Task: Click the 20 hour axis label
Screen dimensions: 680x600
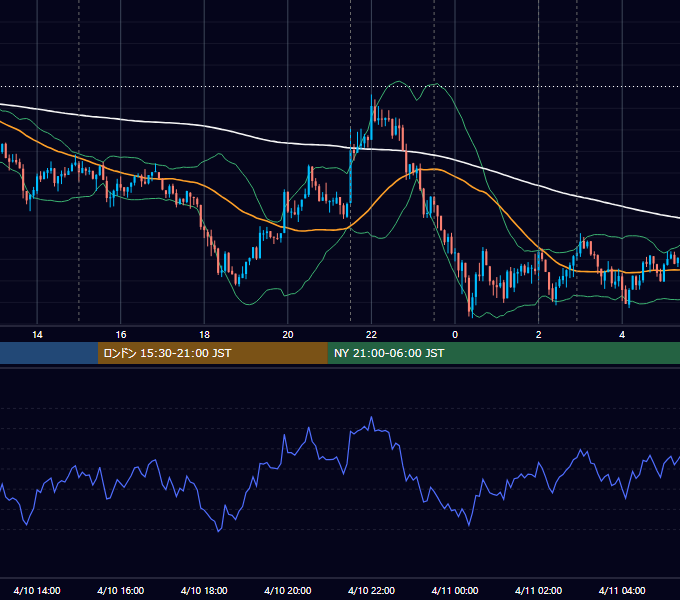Action: coord(288,335)
